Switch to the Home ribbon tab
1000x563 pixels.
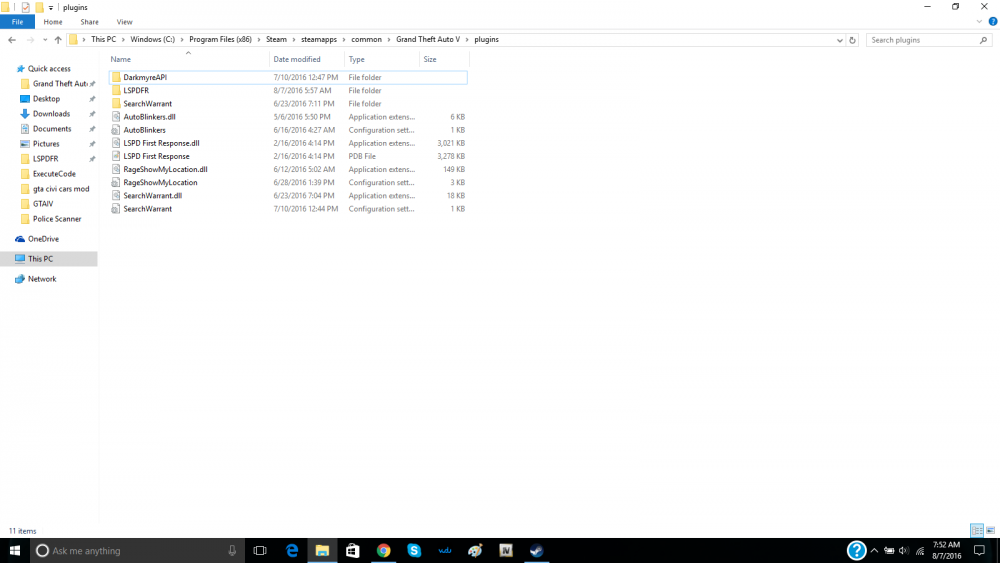point(53,22)
